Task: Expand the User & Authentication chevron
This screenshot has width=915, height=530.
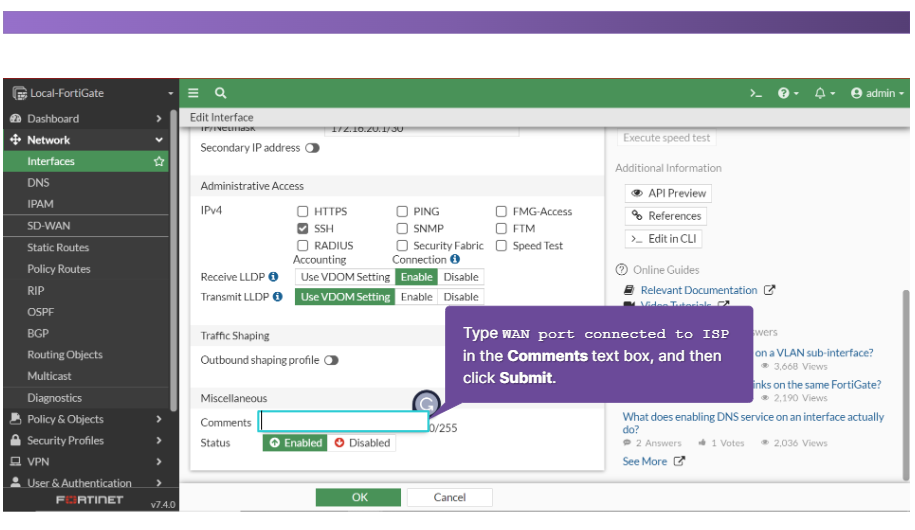Action: pyautogui.click(x=159, y=482)
